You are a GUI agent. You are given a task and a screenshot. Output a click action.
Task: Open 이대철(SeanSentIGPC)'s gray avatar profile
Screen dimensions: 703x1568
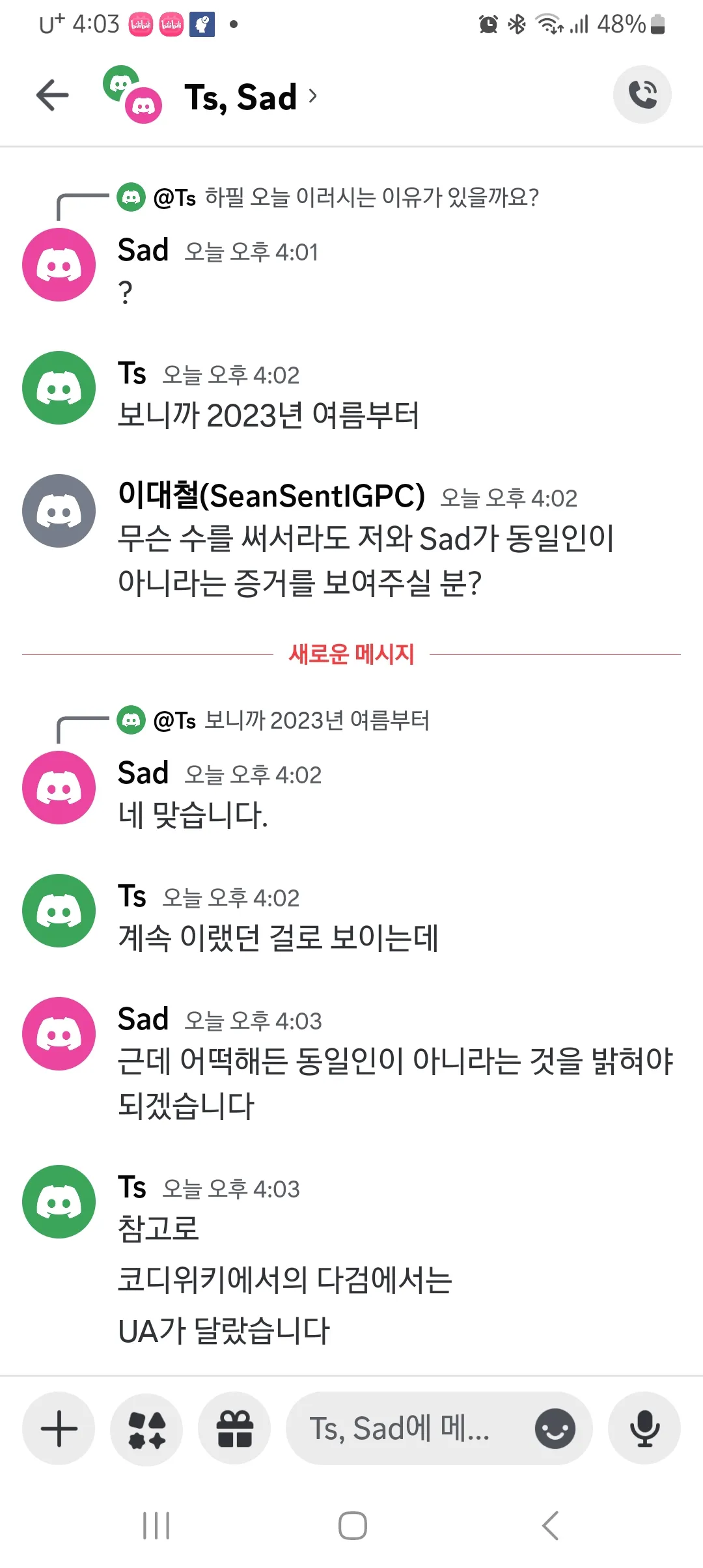point(58,511)
